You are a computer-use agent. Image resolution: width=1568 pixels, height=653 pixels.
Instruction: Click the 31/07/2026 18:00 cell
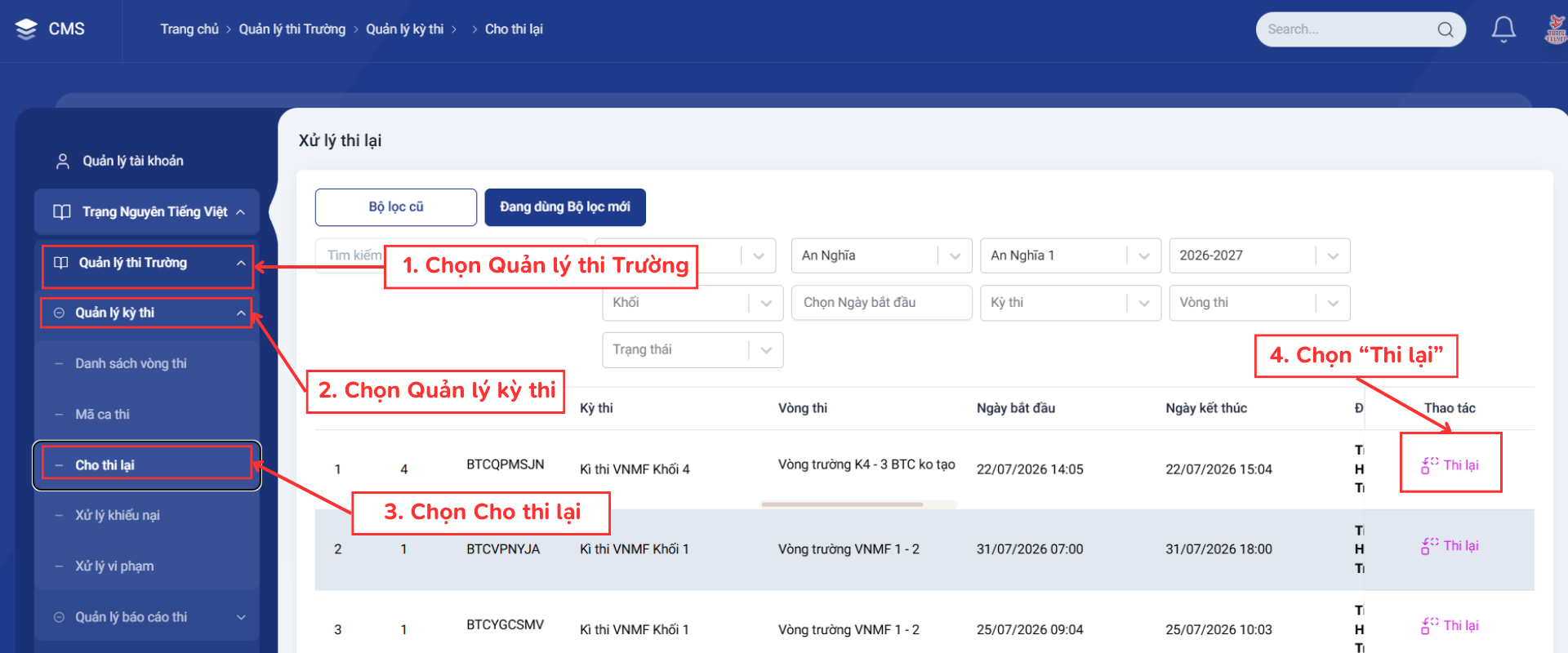[x=1218, y=549]
